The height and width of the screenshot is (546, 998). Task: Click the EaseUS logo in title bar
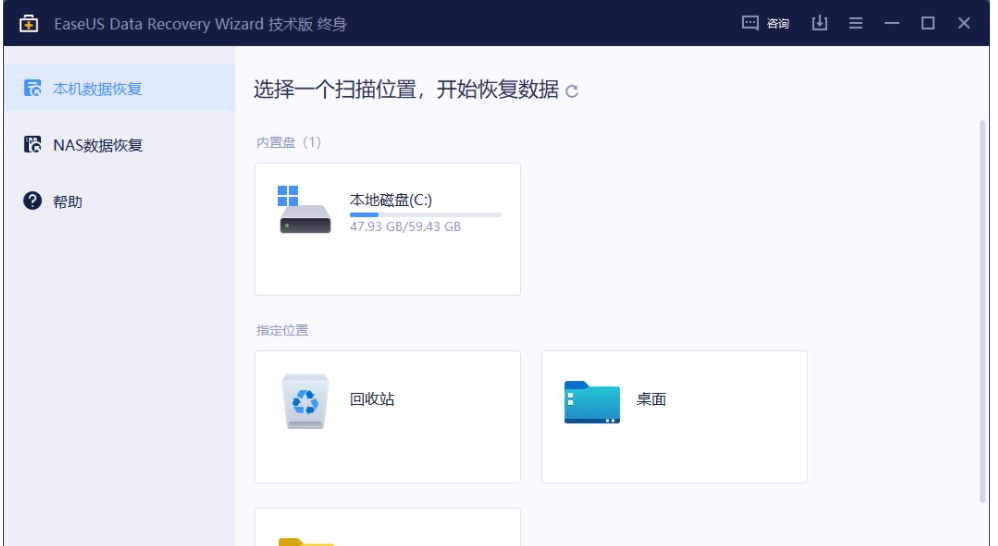click(28, 23)
